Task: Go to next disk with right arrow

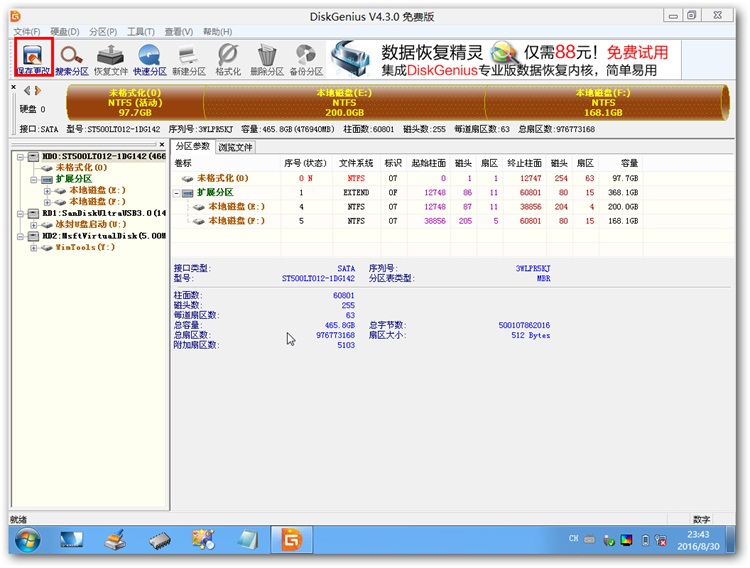Action: click(x=38, y=90)
